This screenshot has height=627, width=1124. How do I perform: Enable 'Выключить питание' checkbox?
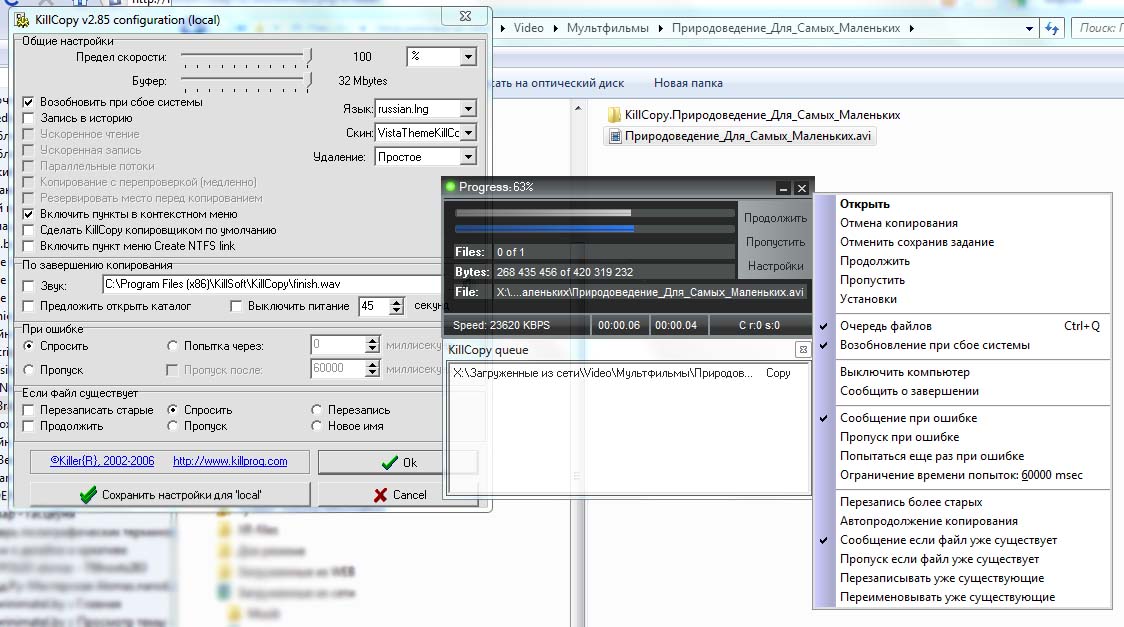236,306
